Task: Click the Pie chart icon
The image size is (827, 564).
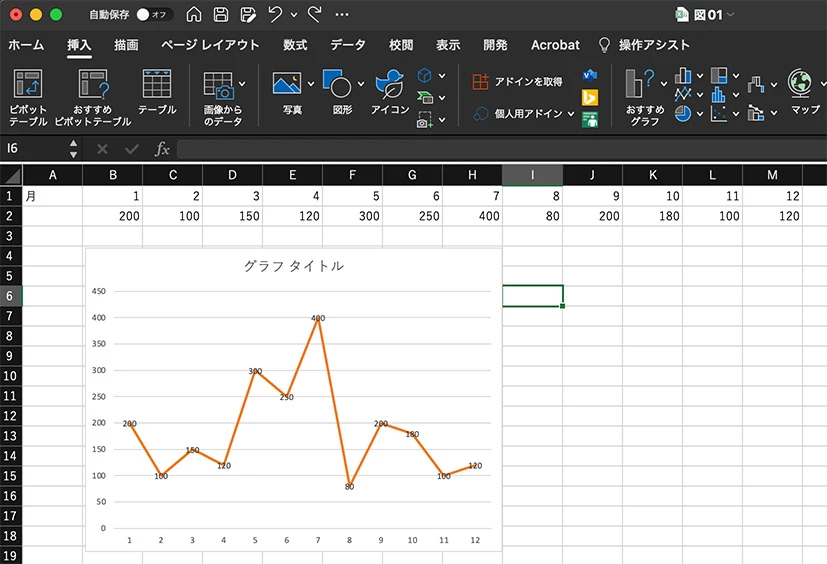Action: [683, 113]
